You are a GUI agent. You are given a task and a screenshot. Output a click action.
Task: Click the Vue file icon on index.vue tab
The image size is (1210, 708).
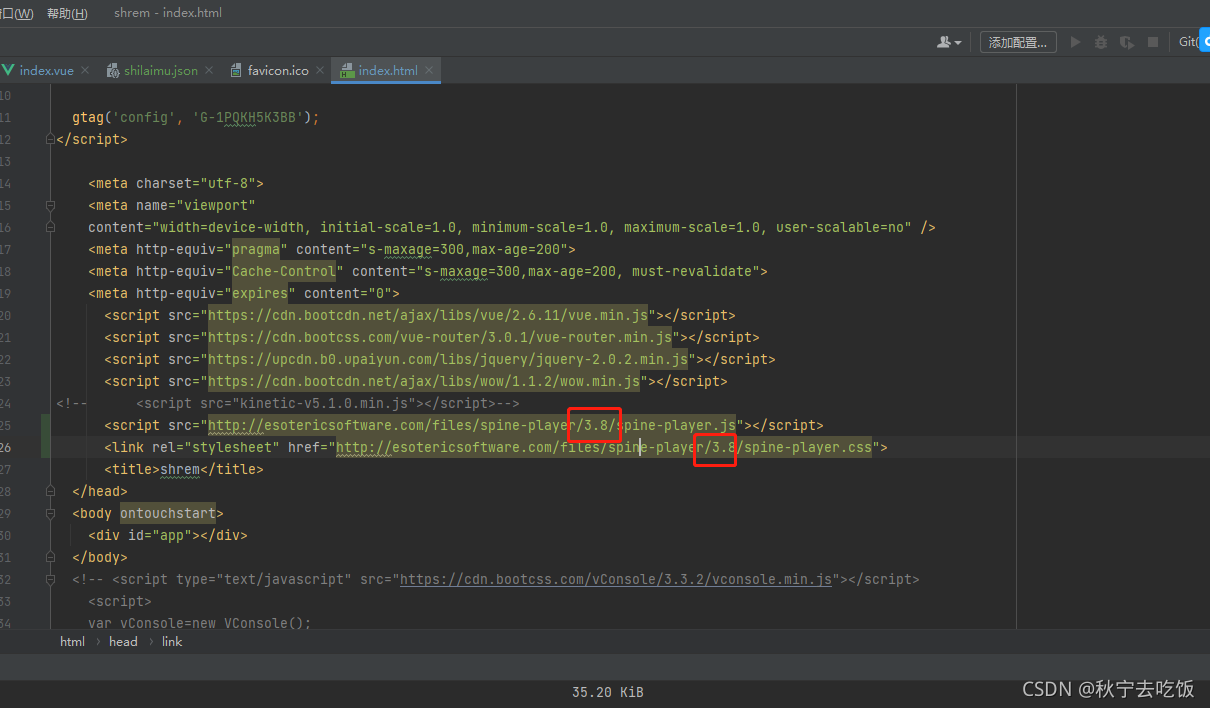[x=9, y=71]
